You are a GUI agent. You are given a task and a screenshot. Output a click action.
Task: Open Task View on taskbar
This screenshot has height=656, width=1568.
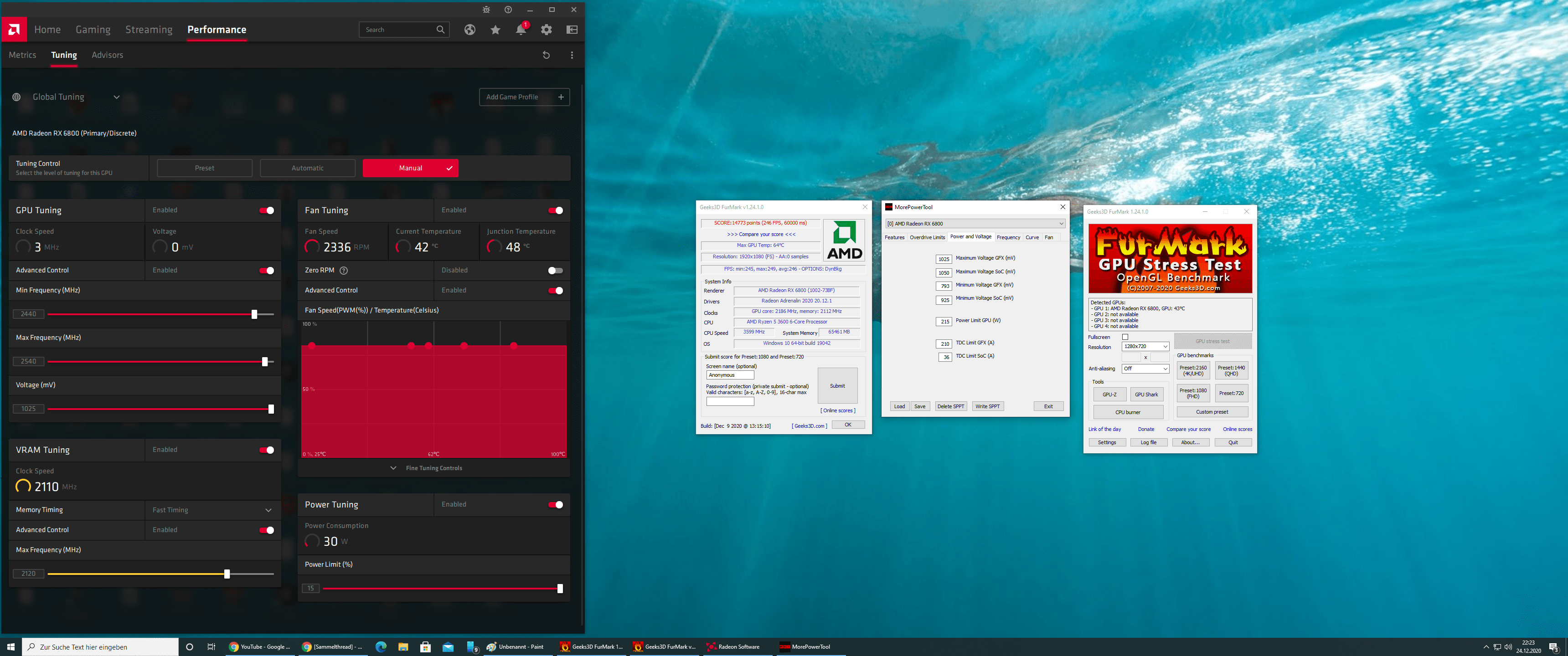(x=211, y=646)
